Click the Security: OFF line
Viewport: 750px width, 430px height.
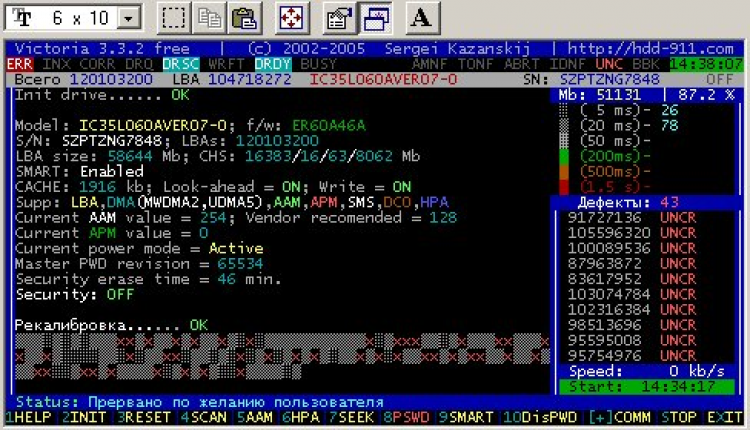75,294
